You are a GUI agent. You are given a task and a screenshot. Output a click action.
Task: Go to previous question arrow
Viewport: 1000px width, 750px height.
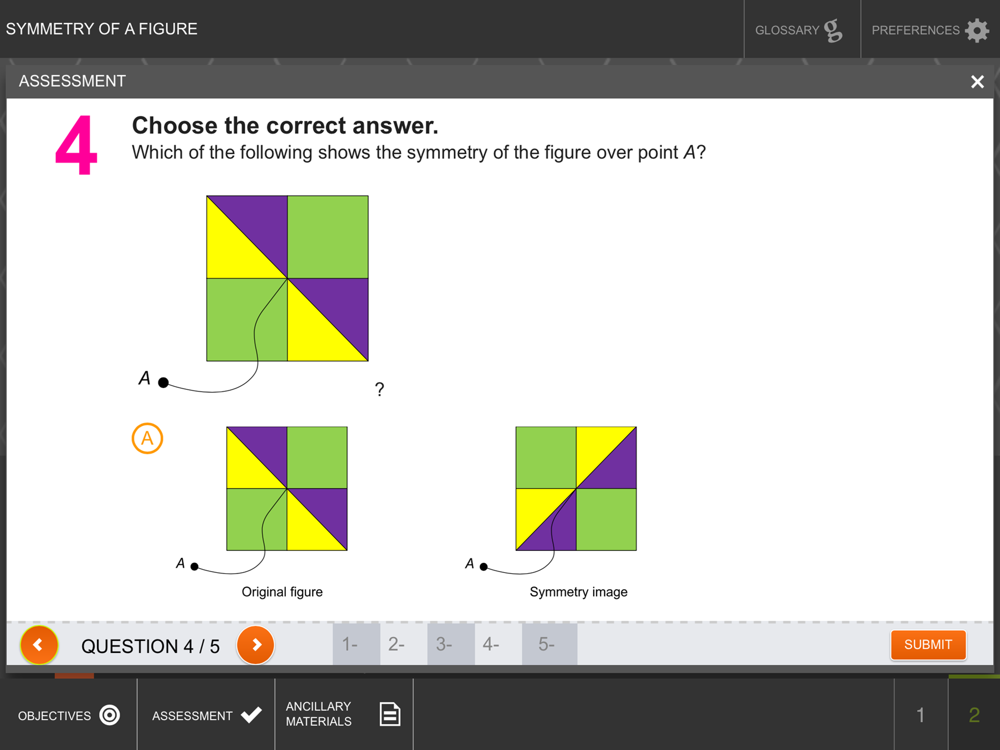click(39, 645)
